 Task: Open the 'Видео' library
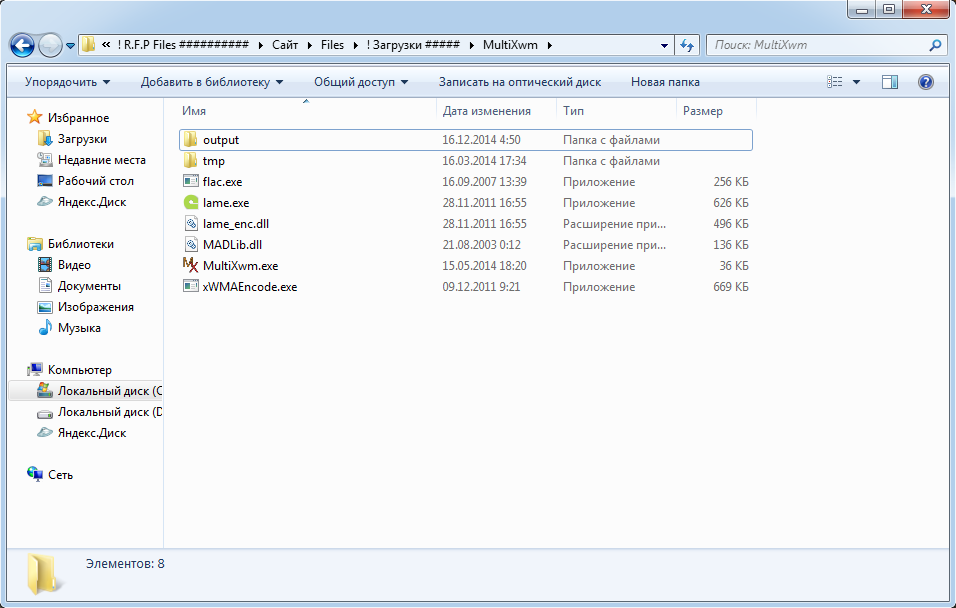coord(74,265)
